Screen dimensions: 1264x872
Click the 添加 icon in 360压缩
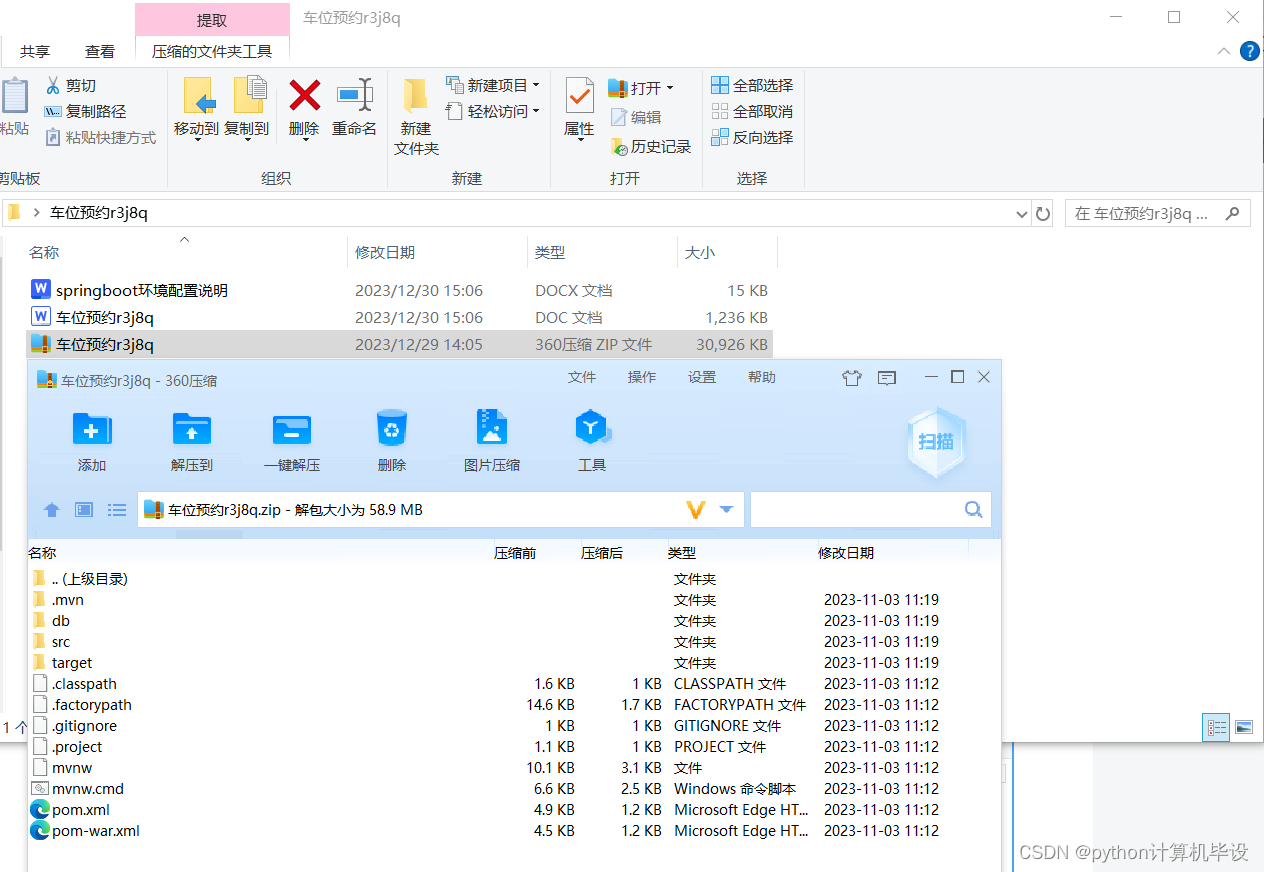92,430
